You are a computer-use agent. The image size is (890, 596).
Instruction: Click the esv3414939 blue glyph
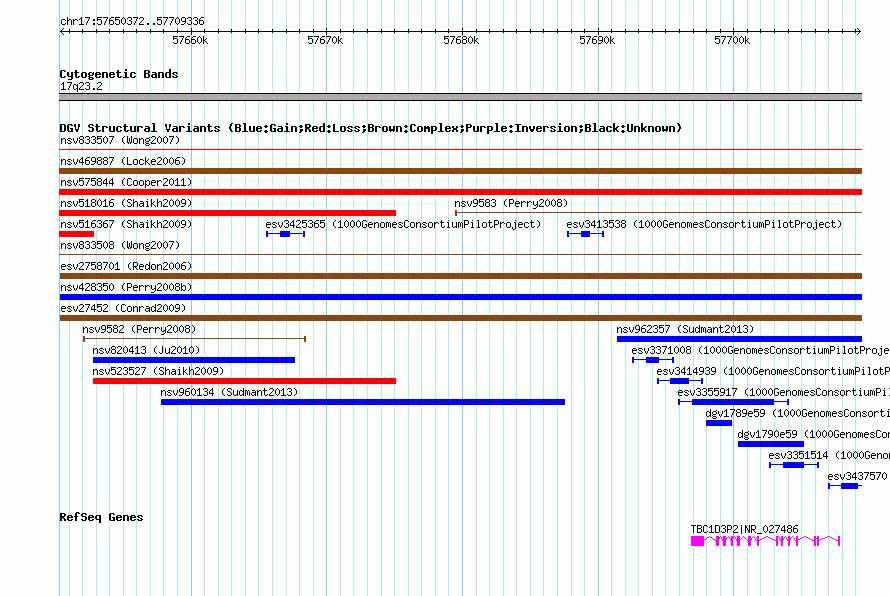pyautogui.click(x=680, y=381)
